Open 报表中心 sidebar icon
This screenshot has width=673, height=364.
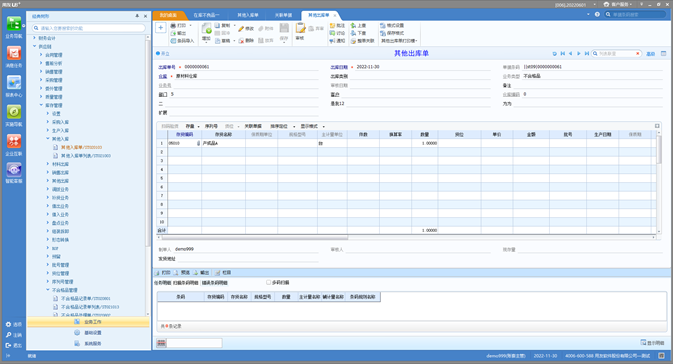click(14, 86)
